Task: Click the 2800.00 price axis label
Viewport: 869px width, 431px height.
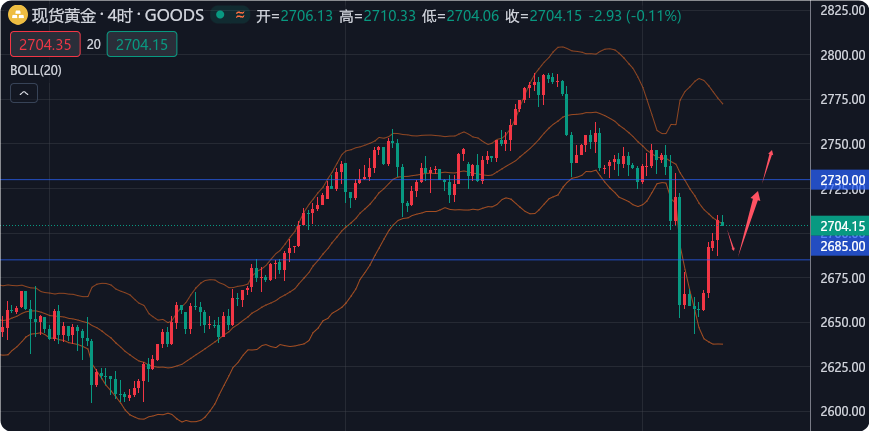Action: [x=842, y=55]
